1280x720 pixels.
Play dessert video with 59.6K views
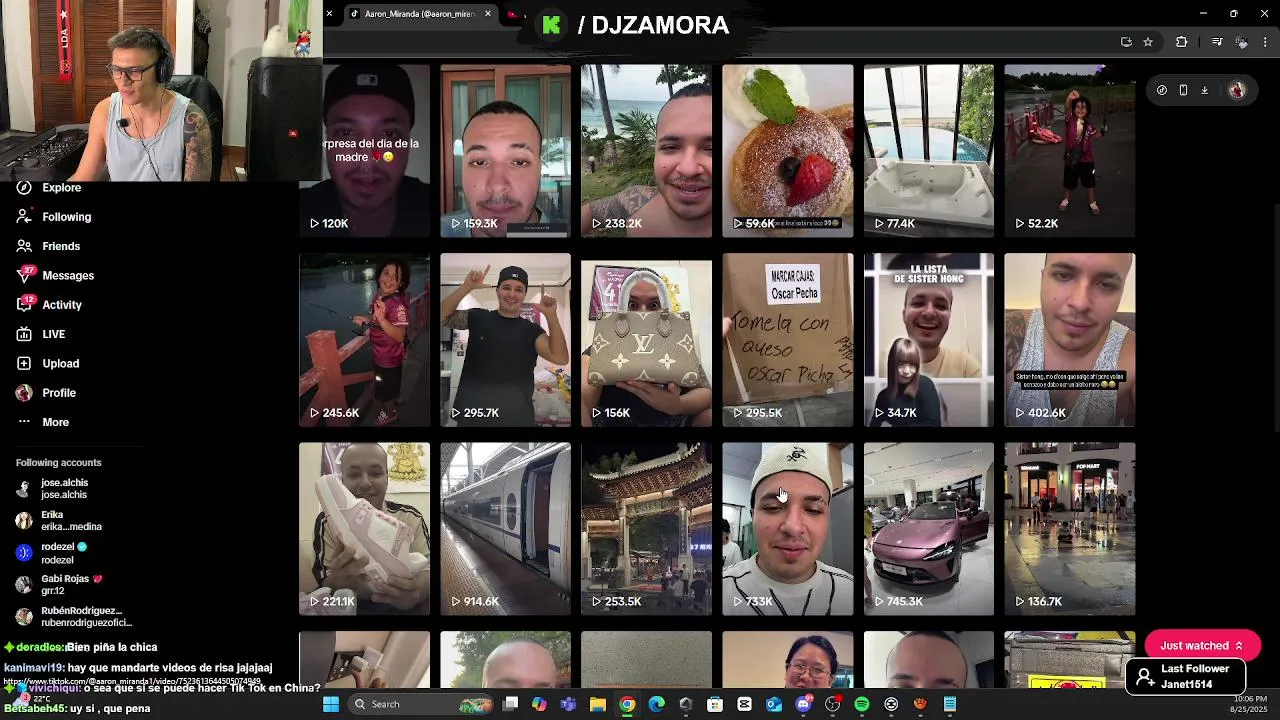[788, 151]
